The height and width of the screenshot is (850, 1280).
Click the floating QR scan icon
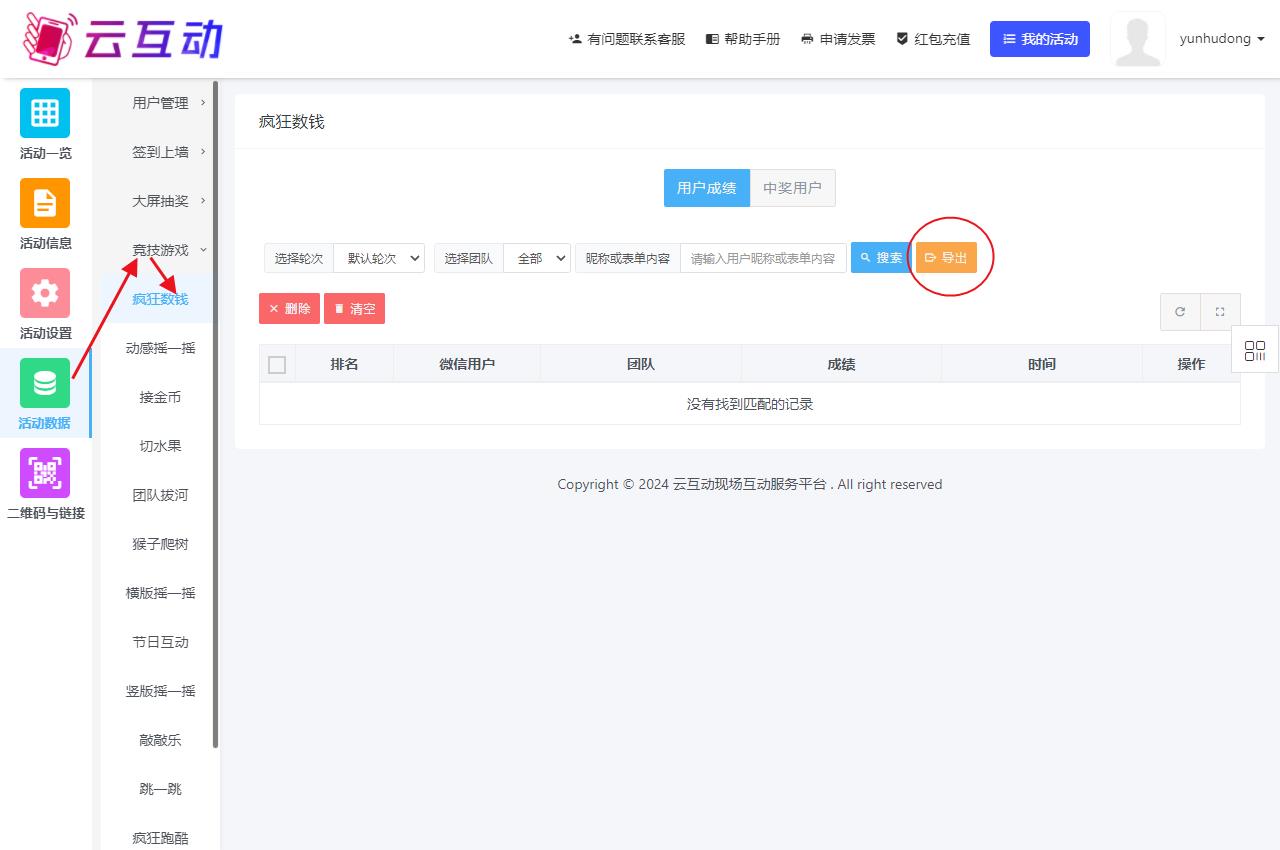1255,351
